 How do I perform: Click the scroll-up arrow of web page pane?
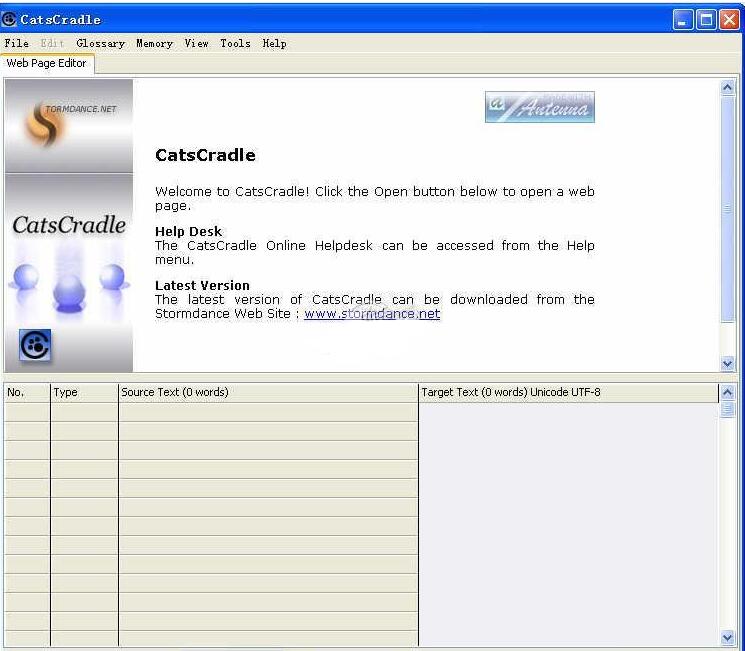click(x=727, y=87)
